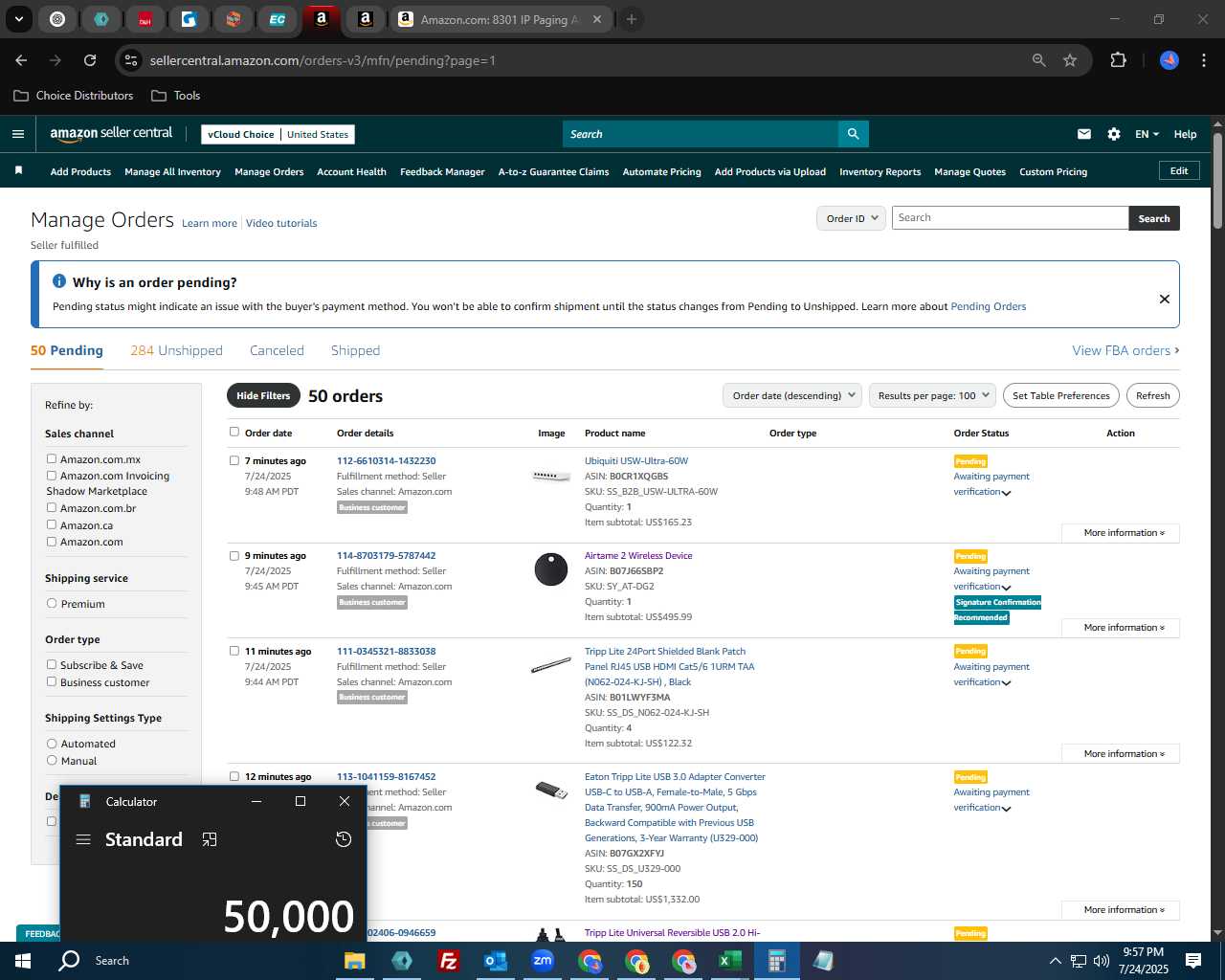The width and height of the screenshot is (1225, 980).
Task: Switch to the Canceled orders tab
Action: coord(277,350)
